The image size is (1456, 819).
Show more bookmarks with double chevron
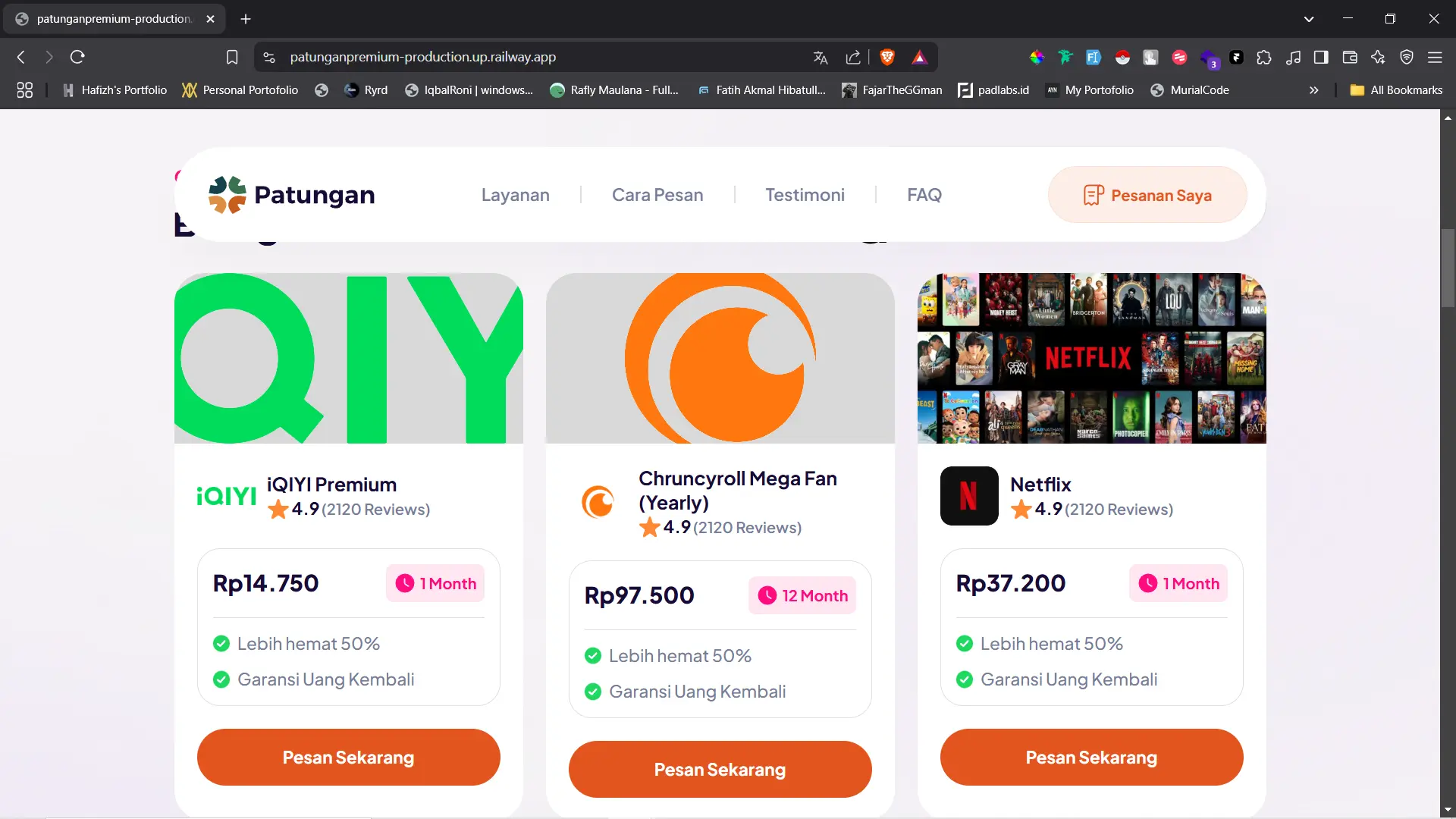coord(1313,90)
